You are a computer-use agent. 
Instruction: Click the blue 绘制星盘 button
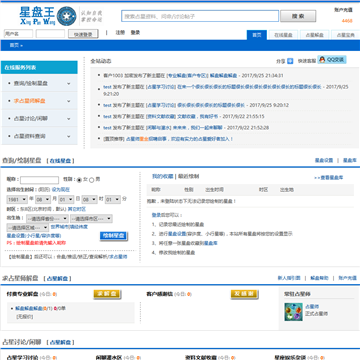pos(113,236)
